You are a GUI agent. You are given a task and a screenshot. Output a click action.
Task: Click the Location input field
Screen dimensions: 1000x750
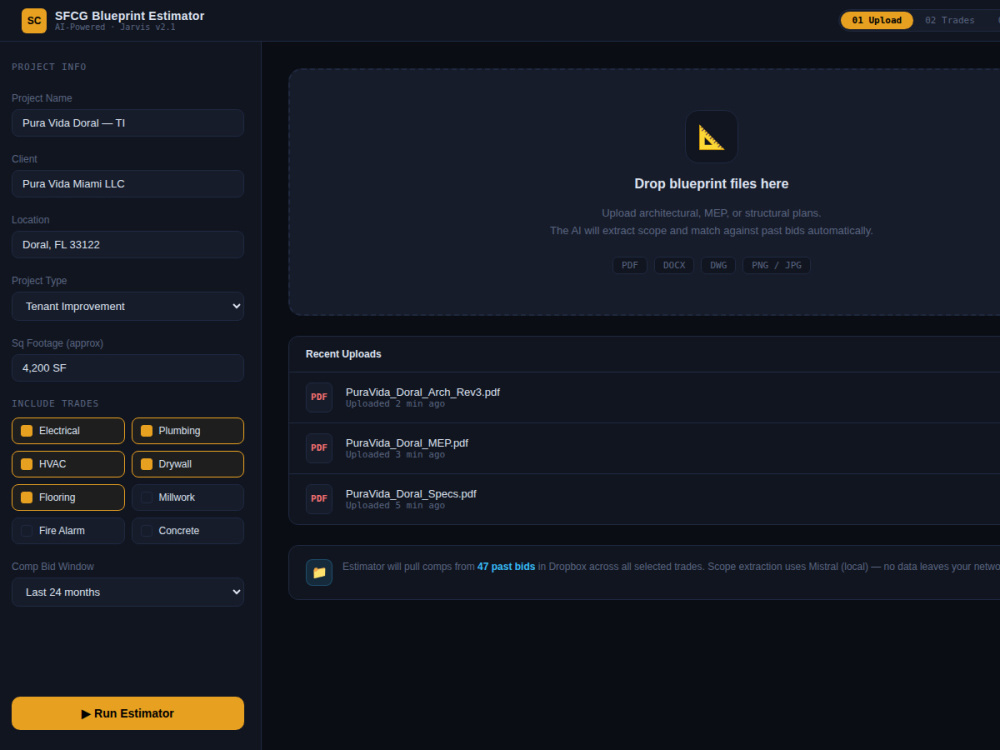point(128,244)
